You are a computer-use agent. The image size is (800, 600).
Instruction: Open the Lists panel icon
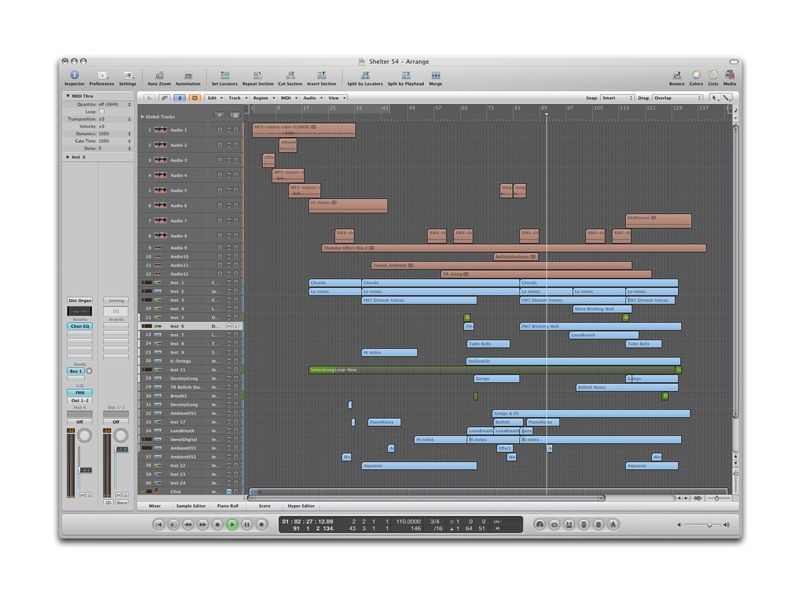click(712, 75)
